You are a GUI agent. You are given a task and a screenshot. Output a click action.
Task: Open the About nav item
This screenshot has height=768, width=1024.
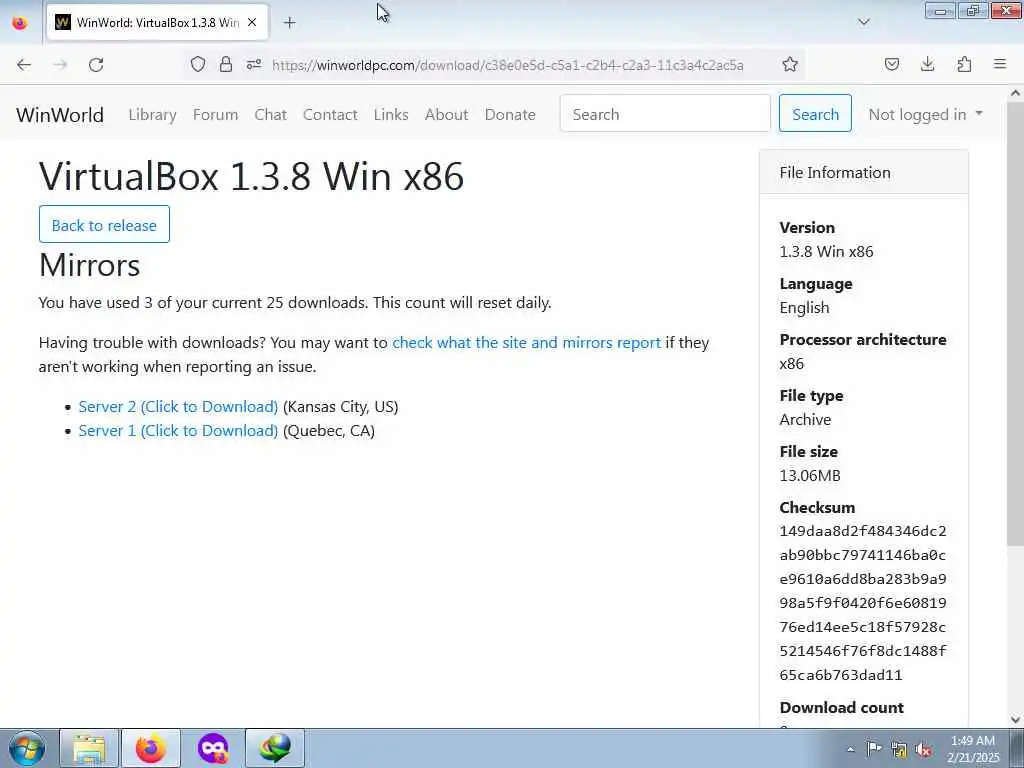[x=447, y=114]
